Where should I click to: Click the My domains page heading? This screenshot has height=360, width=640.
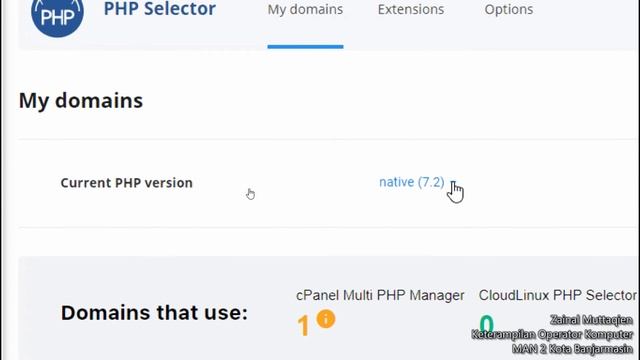[81, 101]
